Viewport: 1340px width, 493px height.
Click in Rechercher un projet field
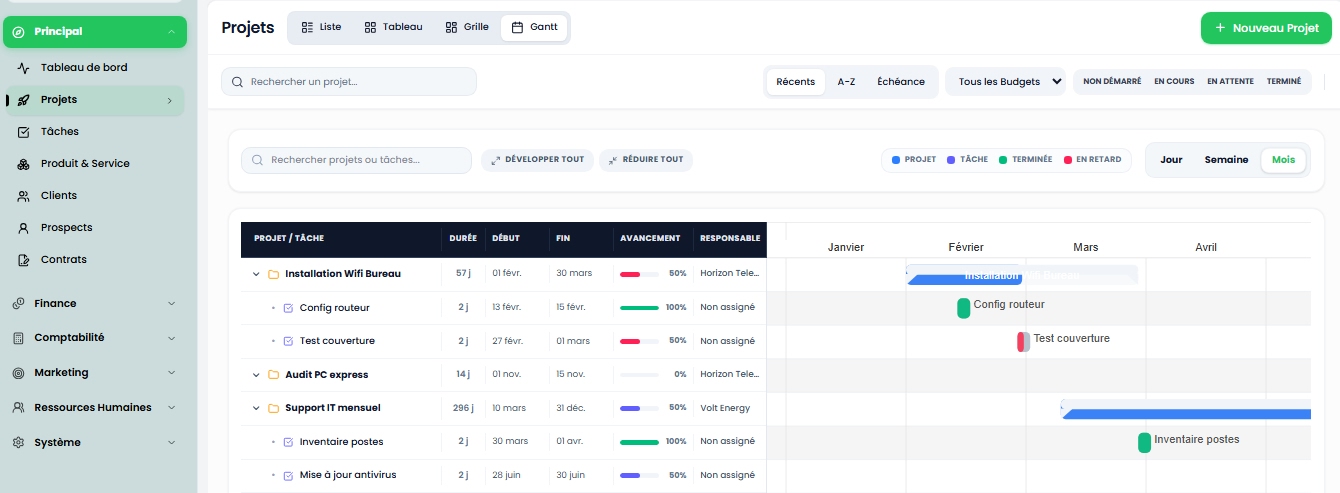click(348, 82)
